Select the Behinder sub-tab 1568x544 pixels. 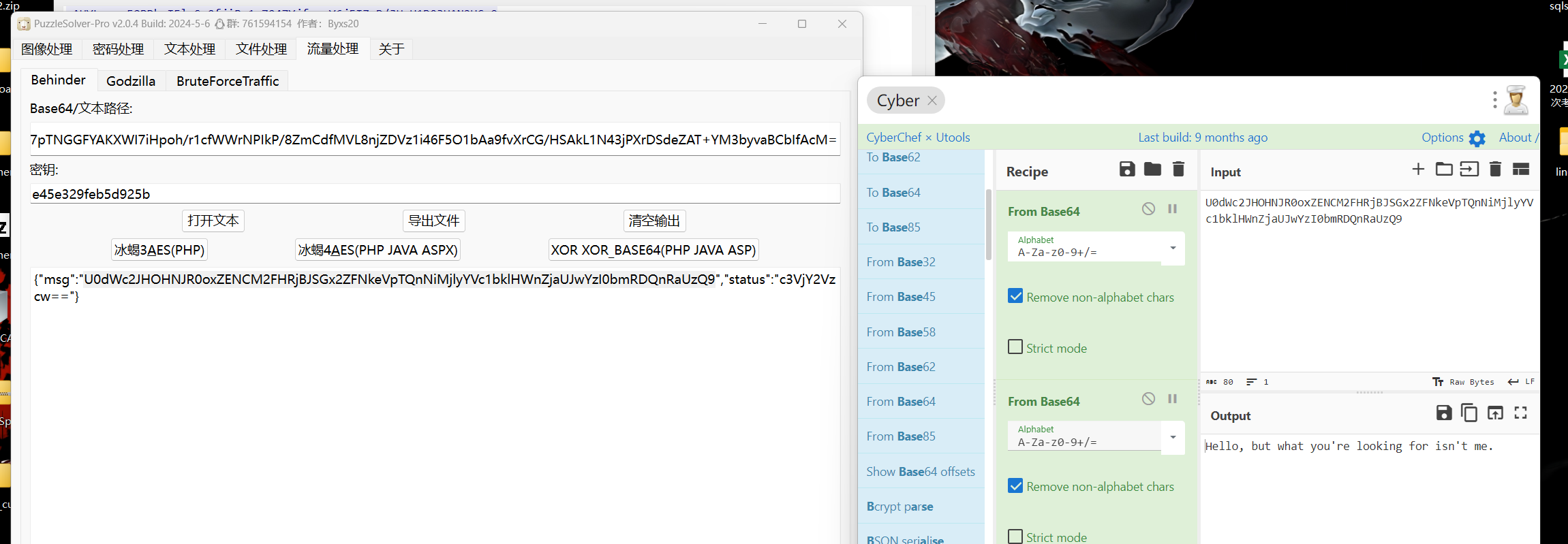[59, 80]
